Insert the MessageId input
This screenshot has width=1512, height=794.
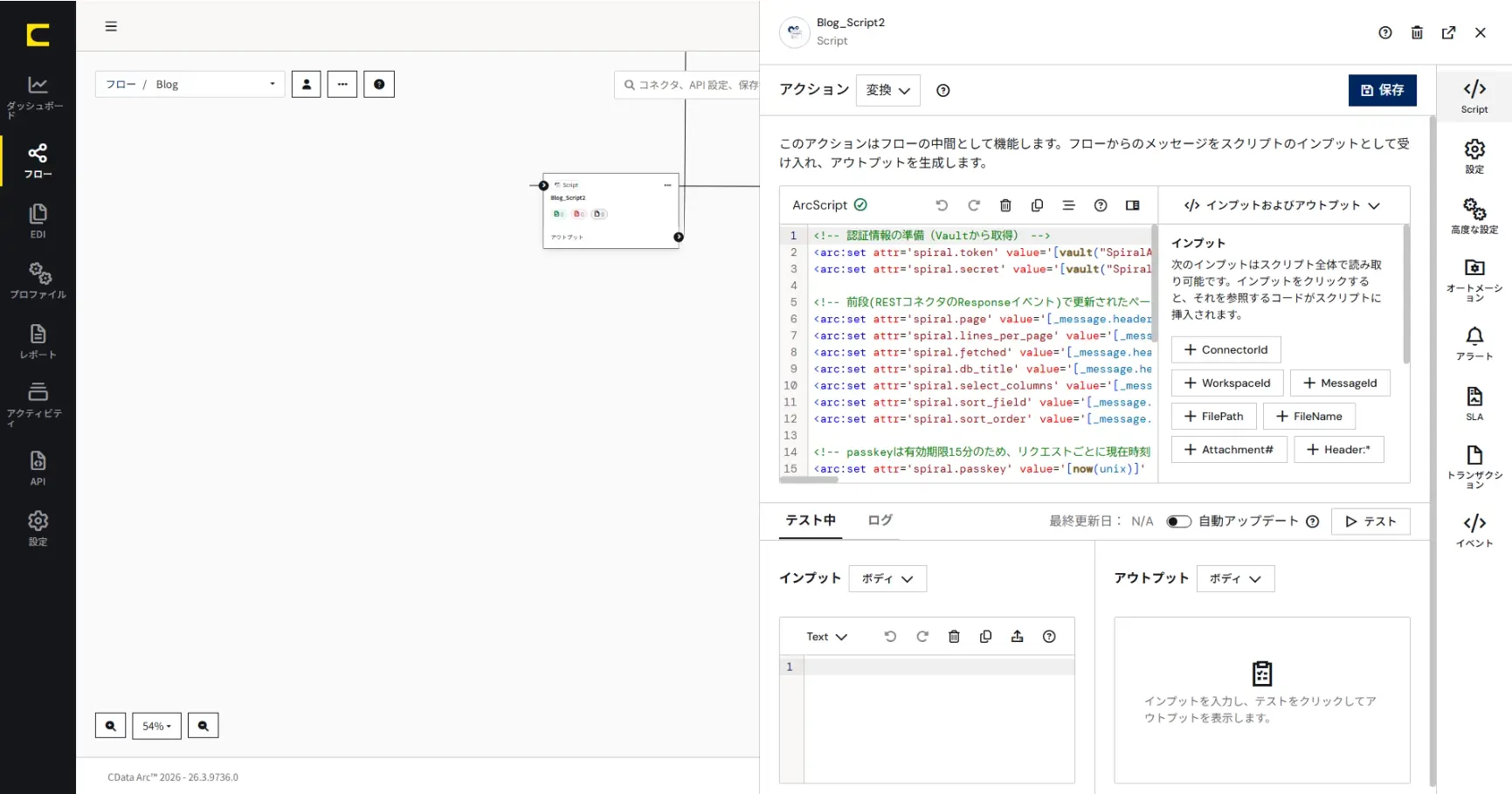point(1340,383)
